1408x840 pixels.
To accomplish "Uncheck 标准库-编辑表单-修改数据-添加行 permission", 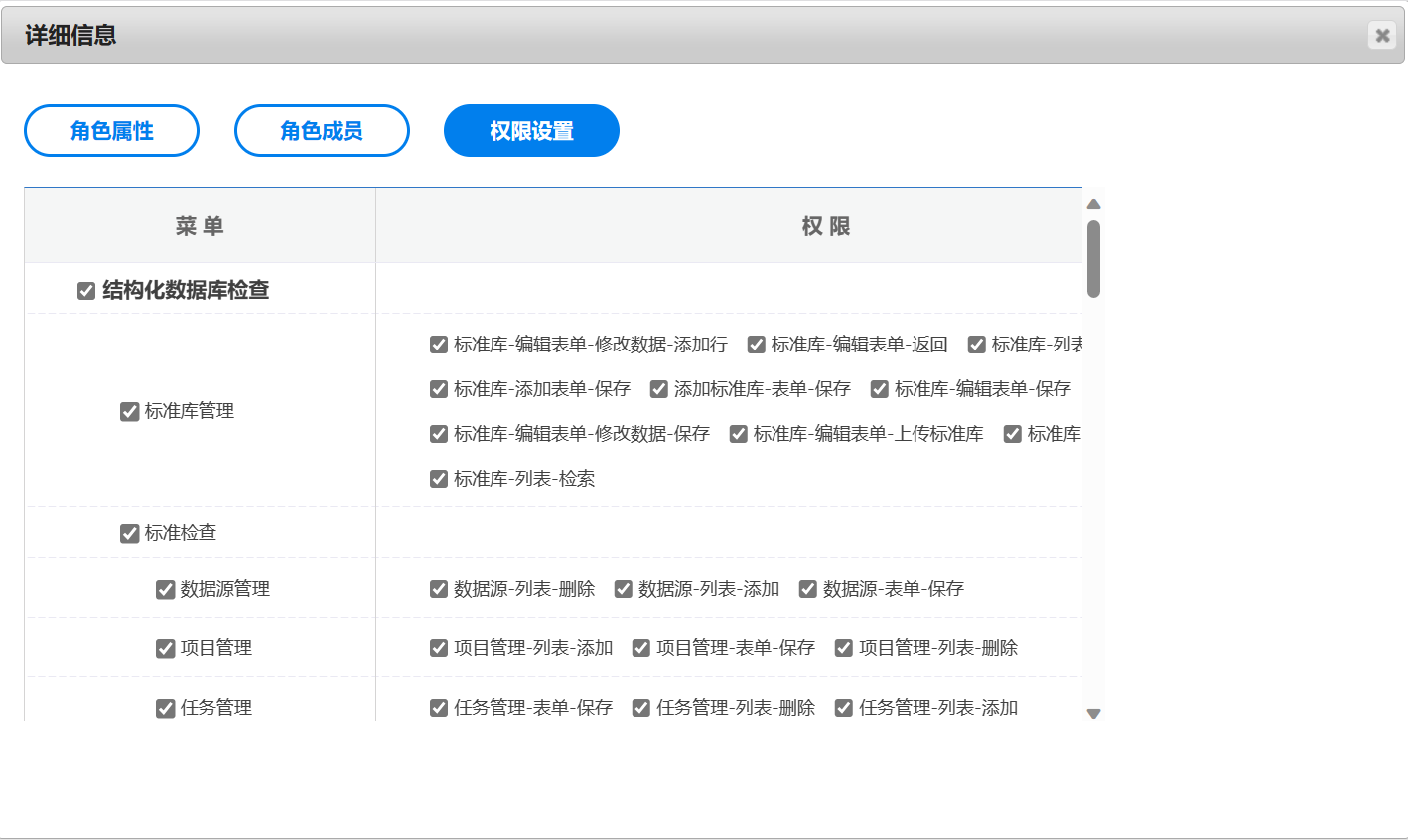I will coord(439,345).
